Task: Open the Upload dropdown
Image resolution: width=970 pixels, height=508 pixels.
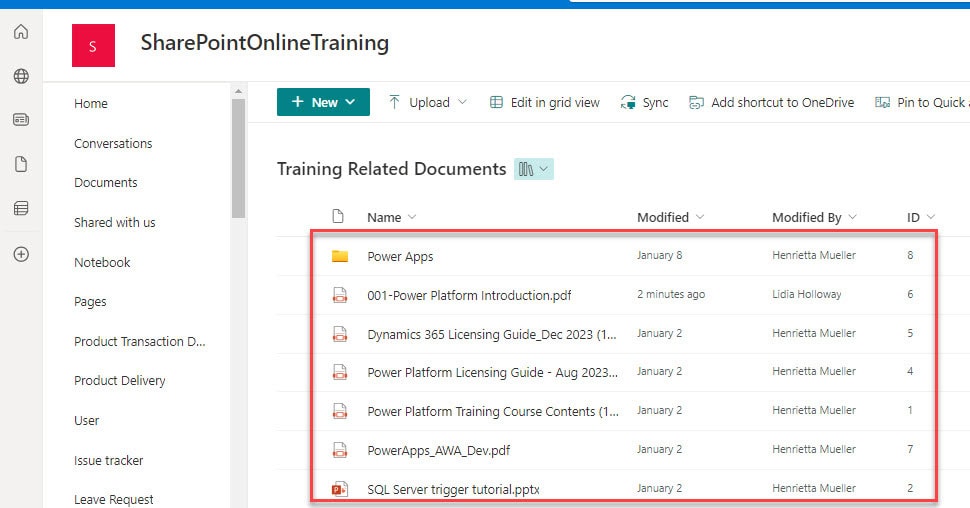Action: pyautogui.click(x=427, y=102)
